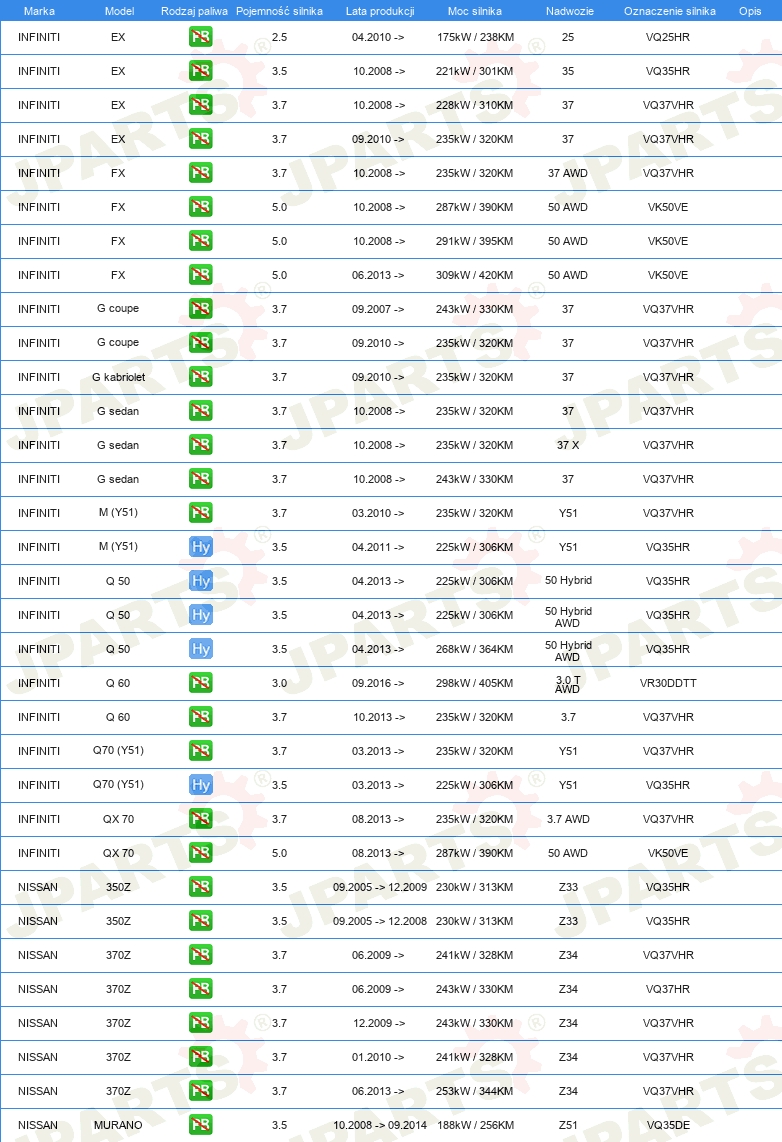Click petrol icon in 350Z 09.2005 -> 12.2009 row

pyautogui.click(x=200, y=886)
